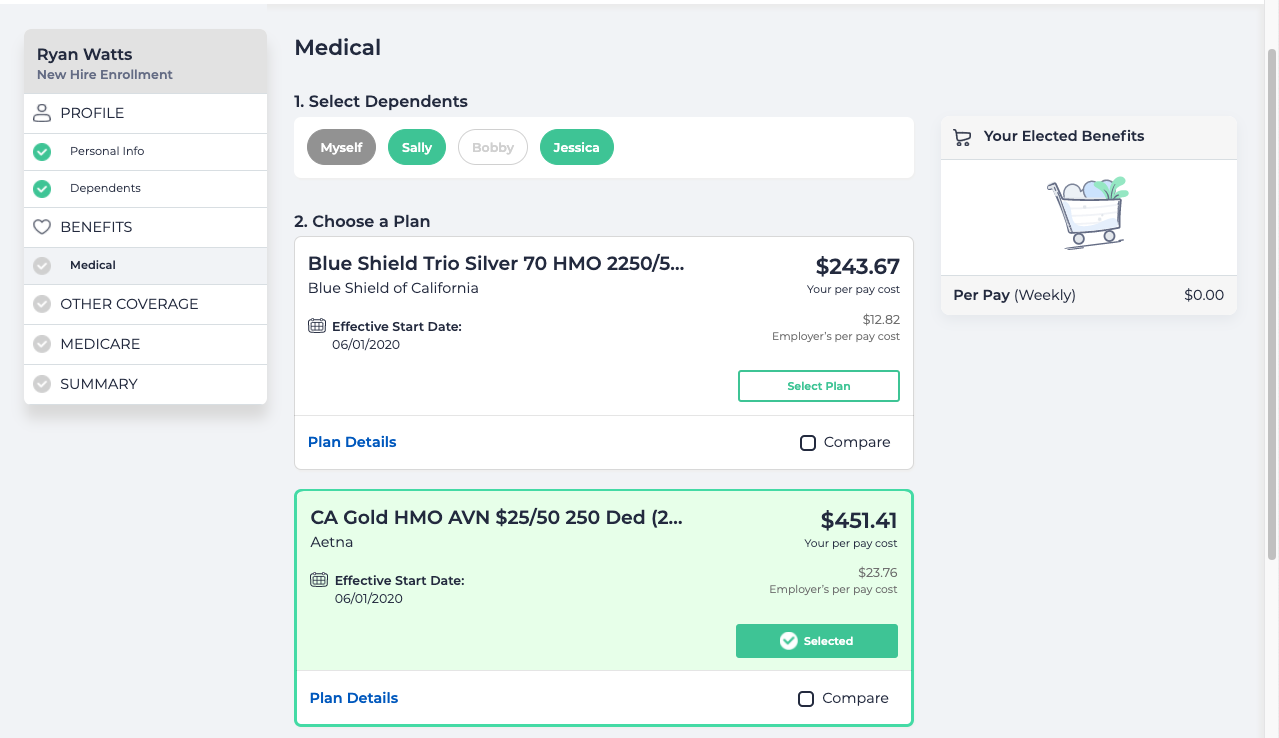
Task: View Plan Details for Aetna Gold HMO
Action: [x=354, y=698]
